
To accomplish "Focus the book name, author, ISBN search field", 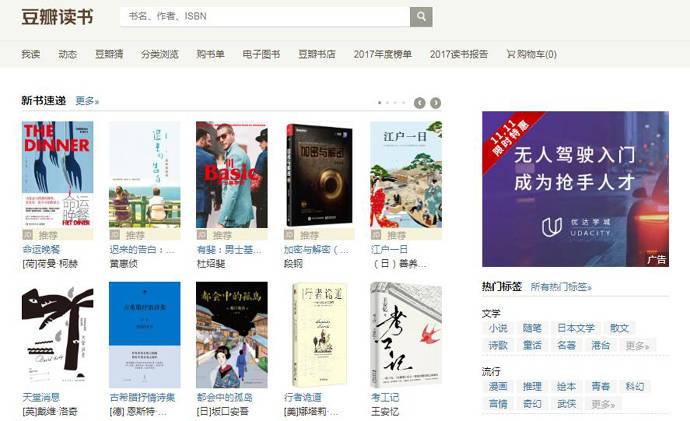I will click(x=265, y=17).
